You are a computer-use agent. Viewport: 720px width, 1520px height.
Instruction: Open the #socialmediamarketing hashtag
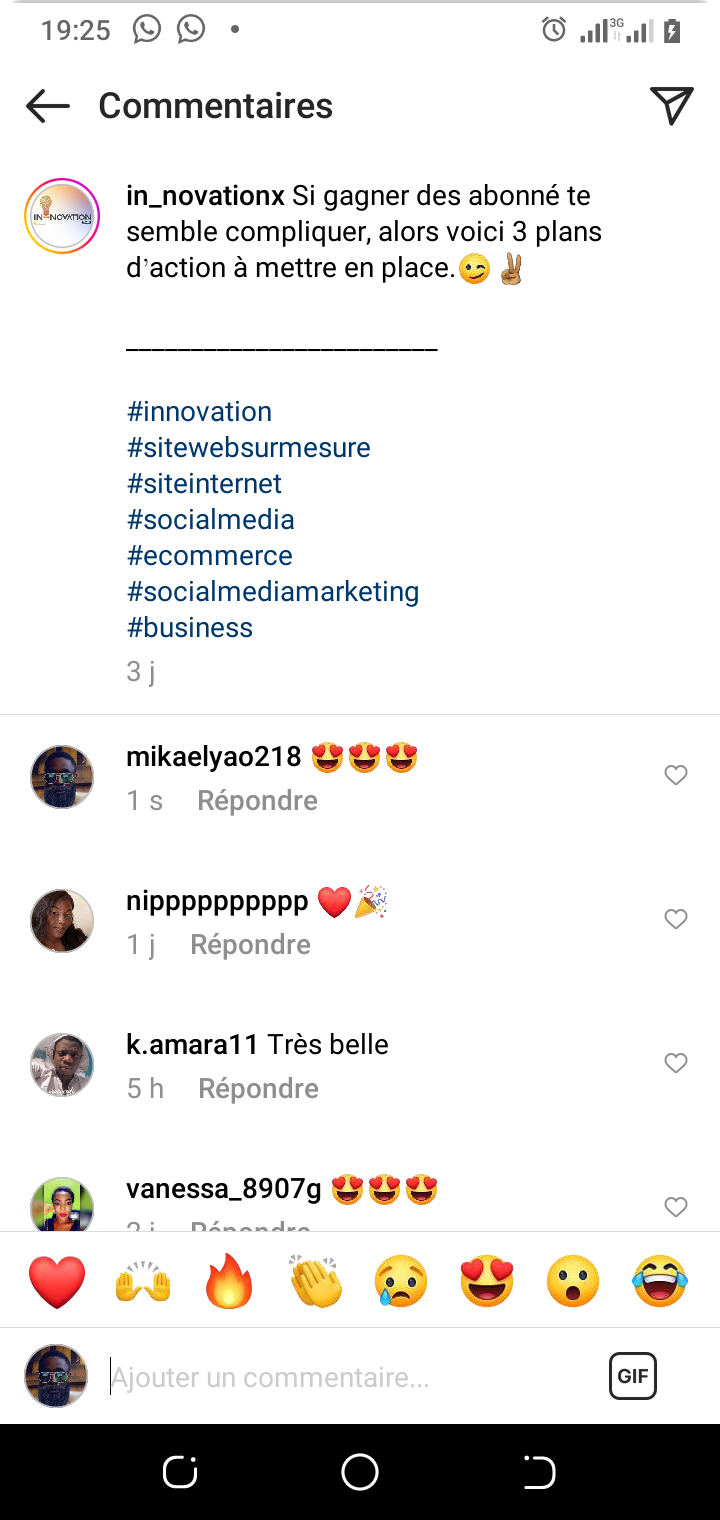click(273, 592)
